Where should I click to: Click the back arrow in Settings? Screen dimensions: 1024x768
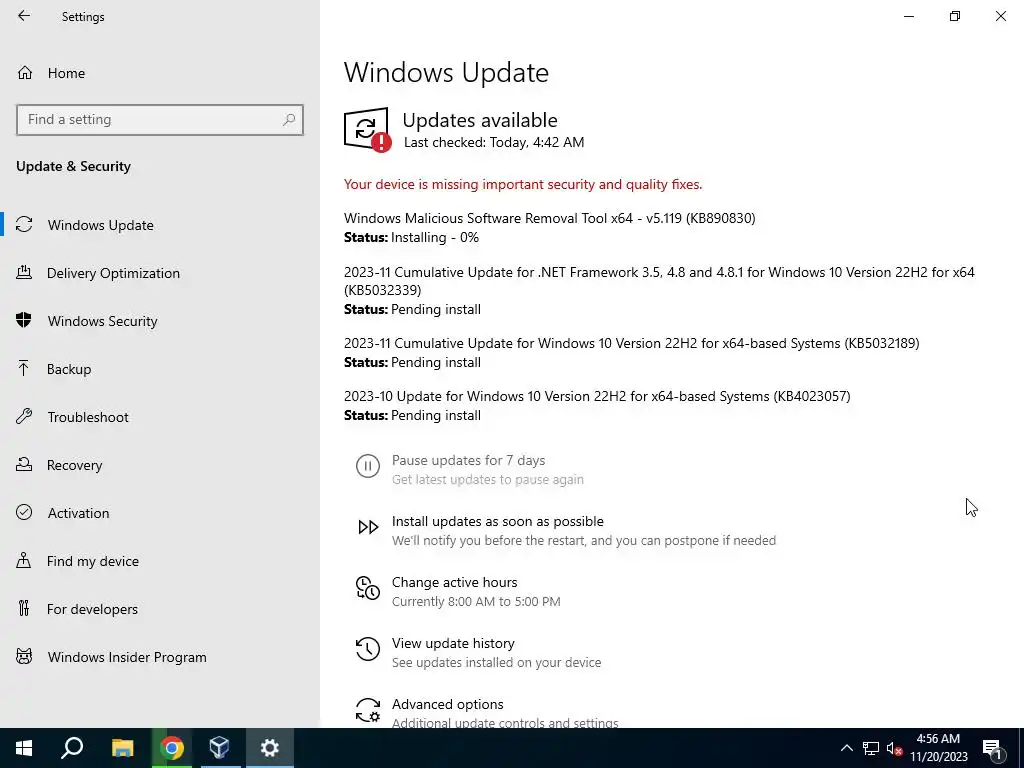point(24,16)
